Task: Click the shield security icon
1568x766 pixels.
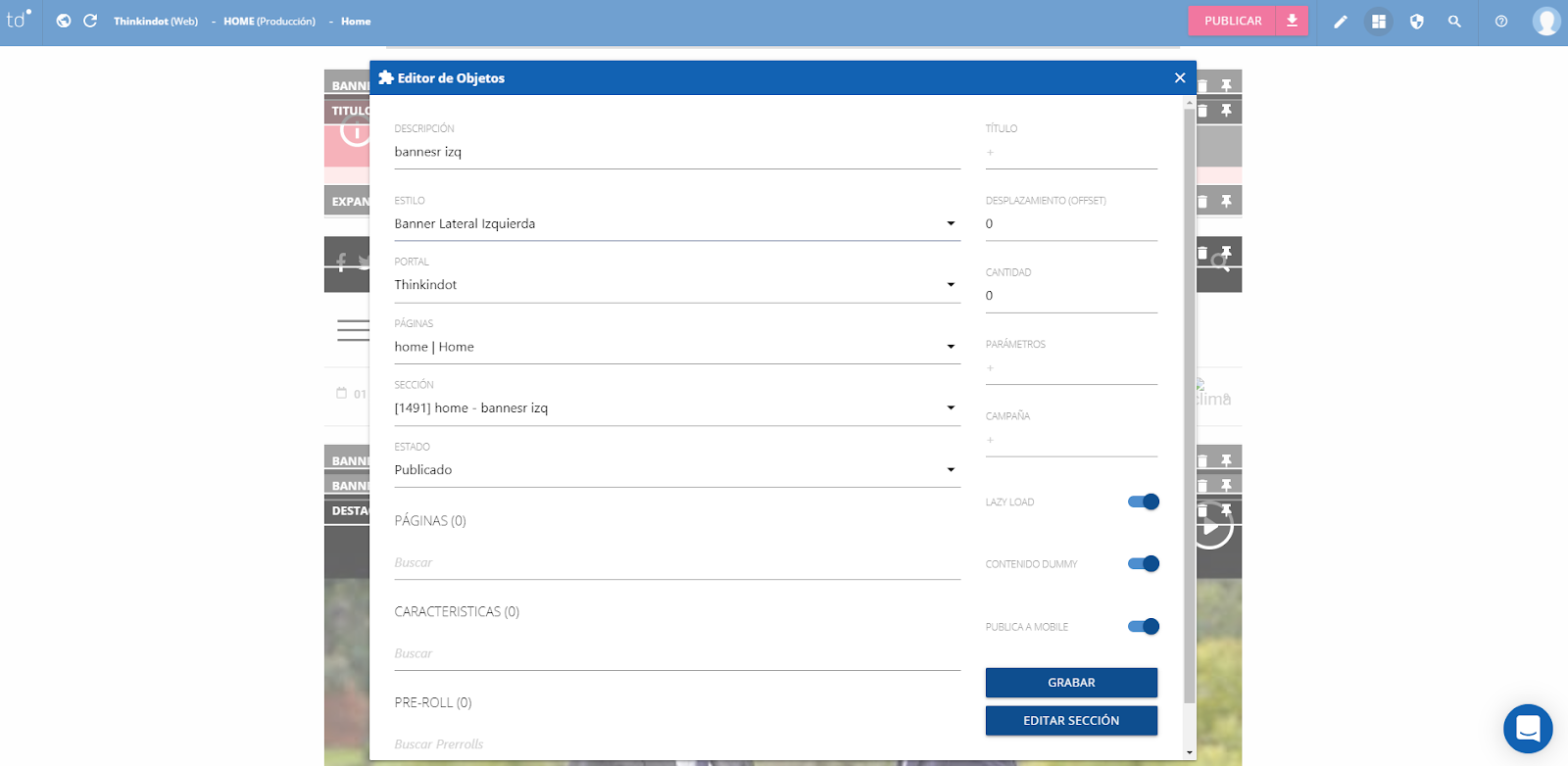Action: (x=1416, y=22)
